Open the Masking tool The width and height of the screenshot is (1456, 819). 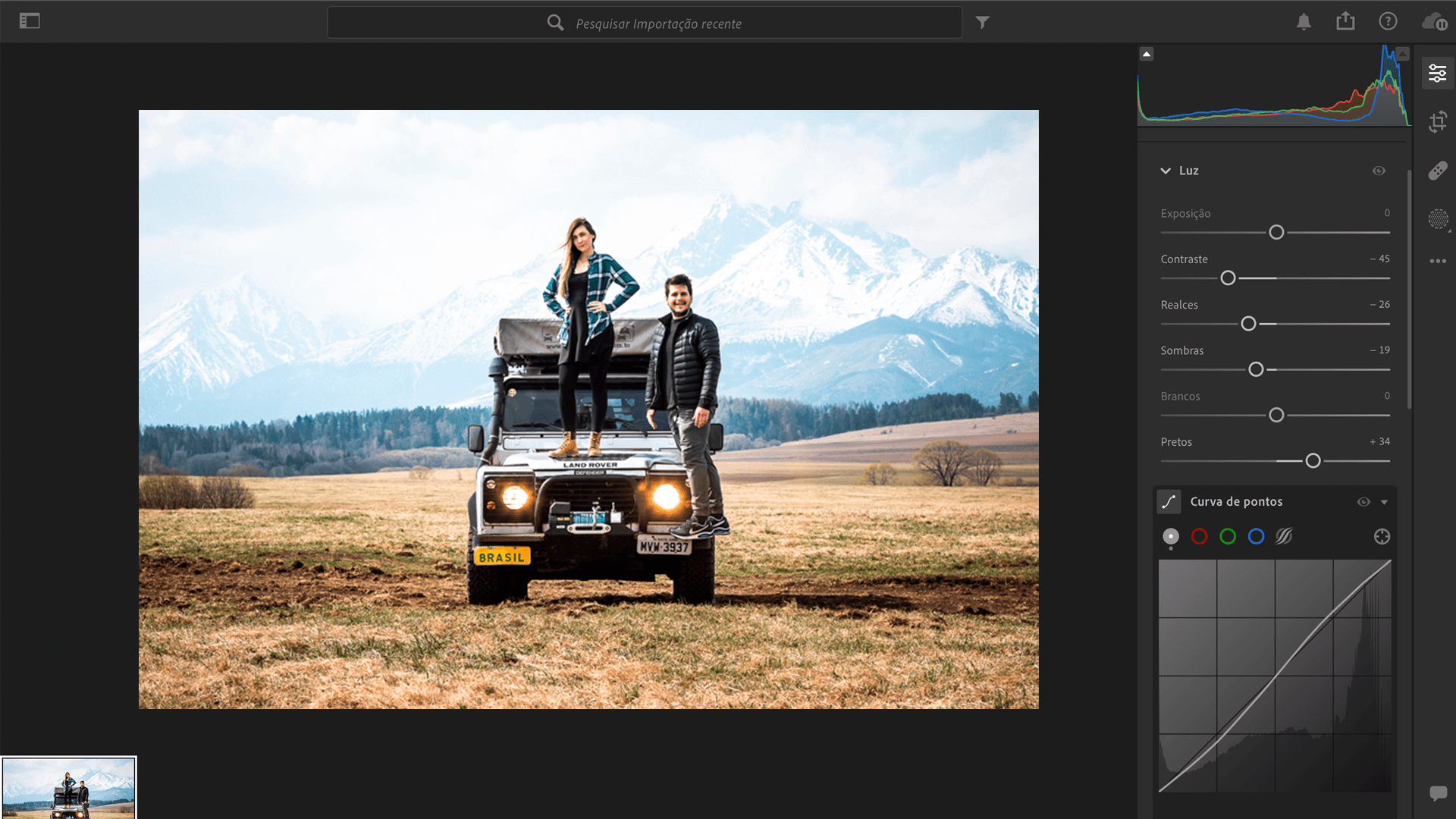(1437, 219)
